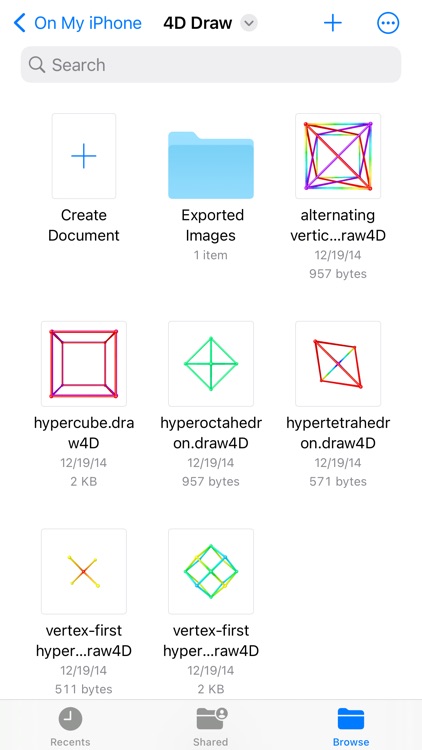Open the 511 bytes vertex-first file
This screenshot has width=422, height=750.
pos(84,571)
